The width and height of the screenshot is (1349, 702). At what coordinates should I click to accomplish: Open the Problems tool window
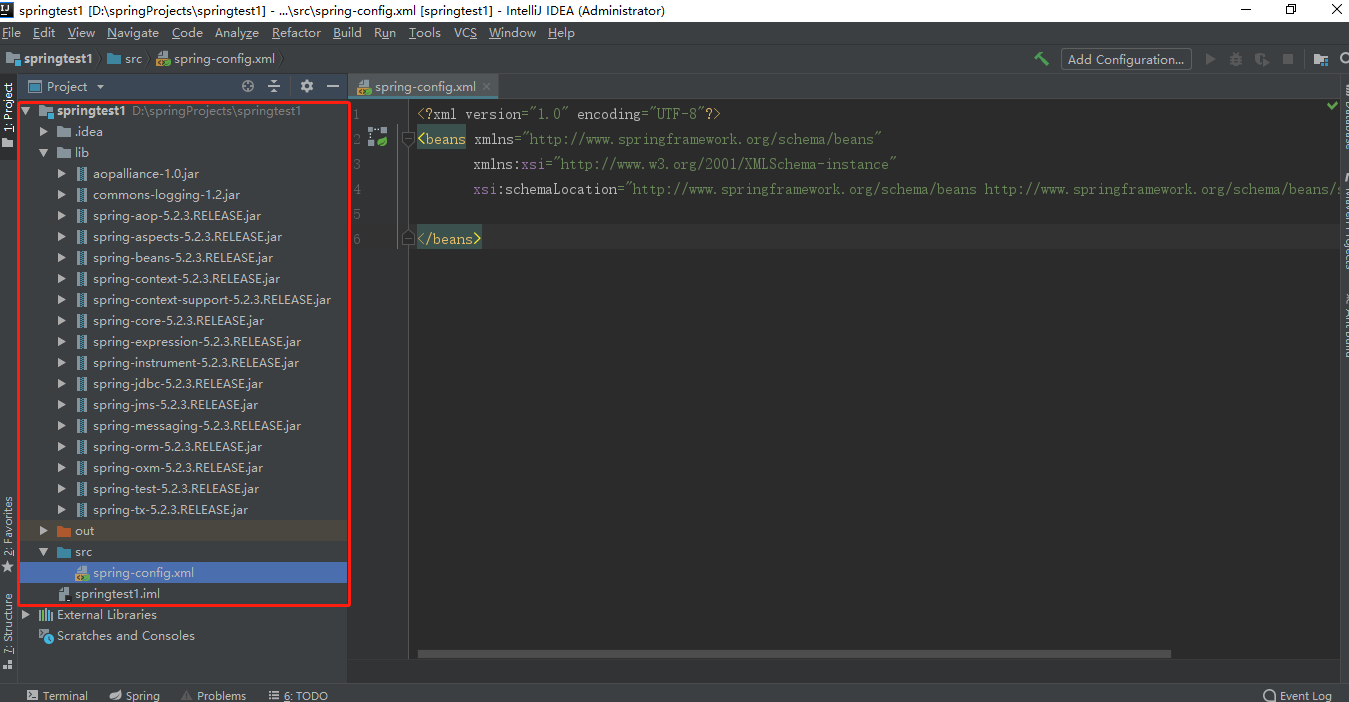[213, 695]
